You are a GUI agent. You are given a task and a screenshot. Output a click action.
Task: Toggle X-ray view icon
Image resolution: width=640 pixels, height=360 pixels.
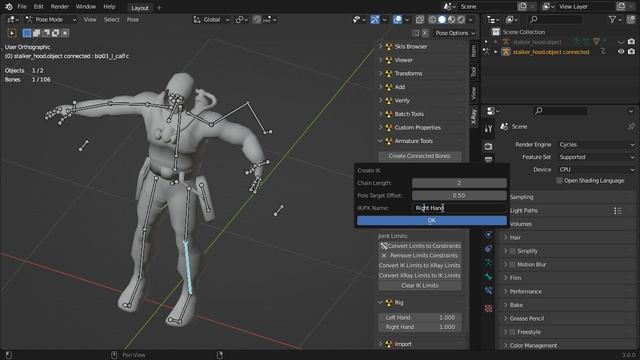(420, 20)
